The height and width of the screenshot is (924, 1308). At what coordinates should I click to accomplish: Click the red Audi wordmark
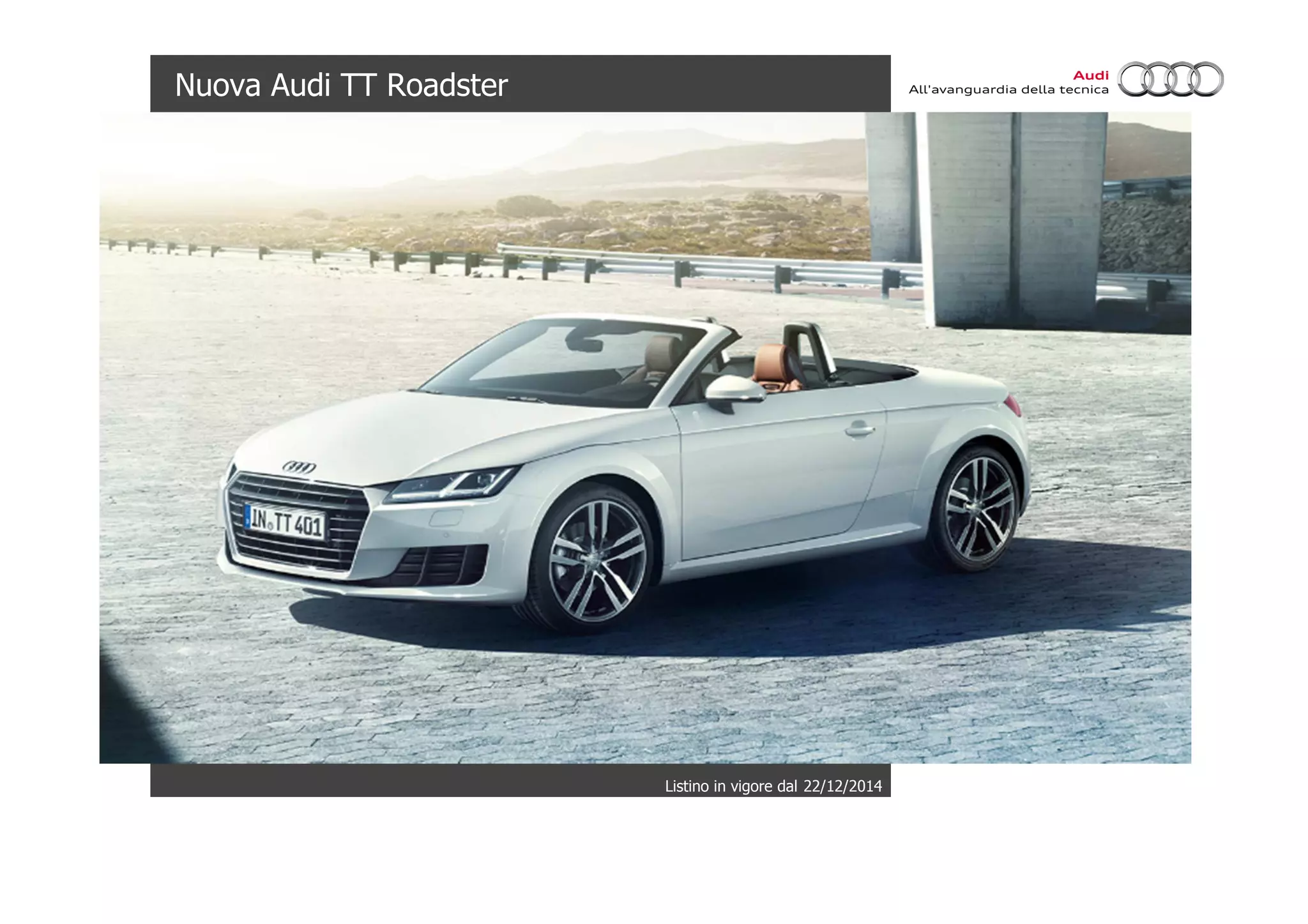(x=1090, y=75)
